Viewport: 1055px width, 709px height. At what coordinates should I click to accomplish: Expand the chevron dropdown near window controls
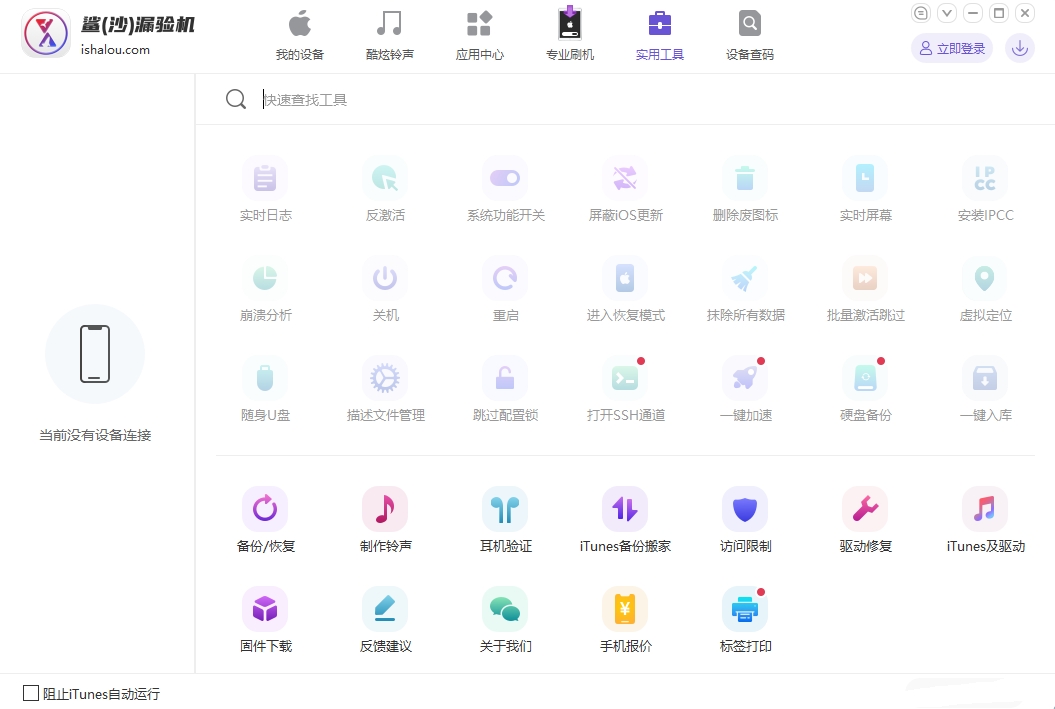click(x=945, y=13)
